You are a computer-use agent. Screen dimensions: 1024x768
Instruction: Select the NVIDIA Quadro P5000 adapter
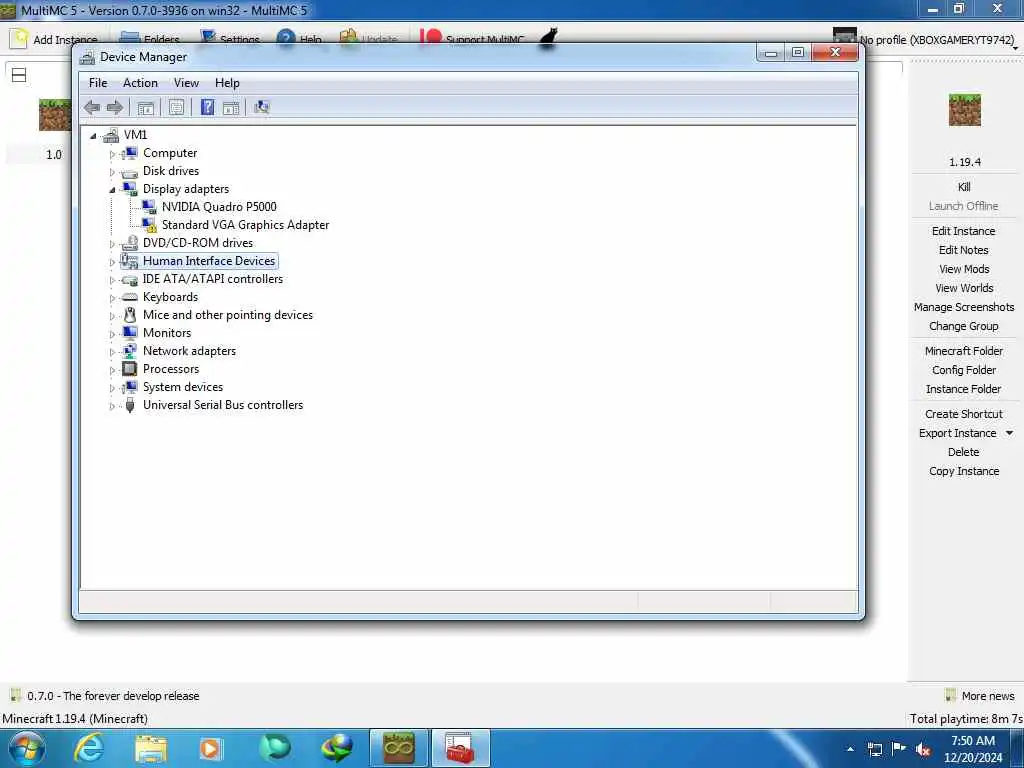click(x=219, y=206)
